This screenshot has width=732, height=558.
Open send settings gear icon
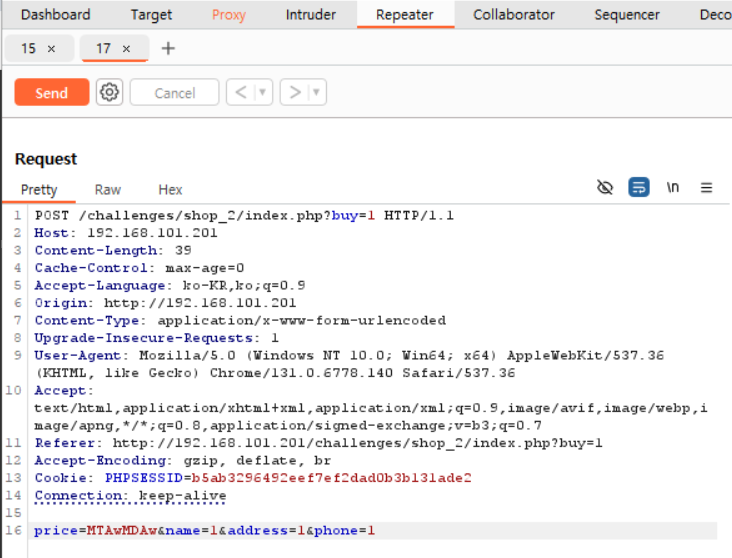[x=109, y=92]
